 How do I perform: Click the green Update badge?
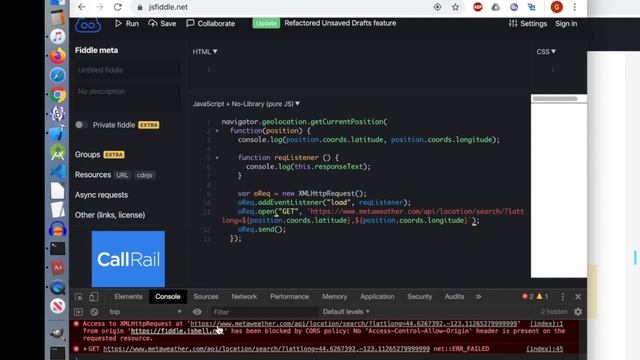click(x=266, y=23)
